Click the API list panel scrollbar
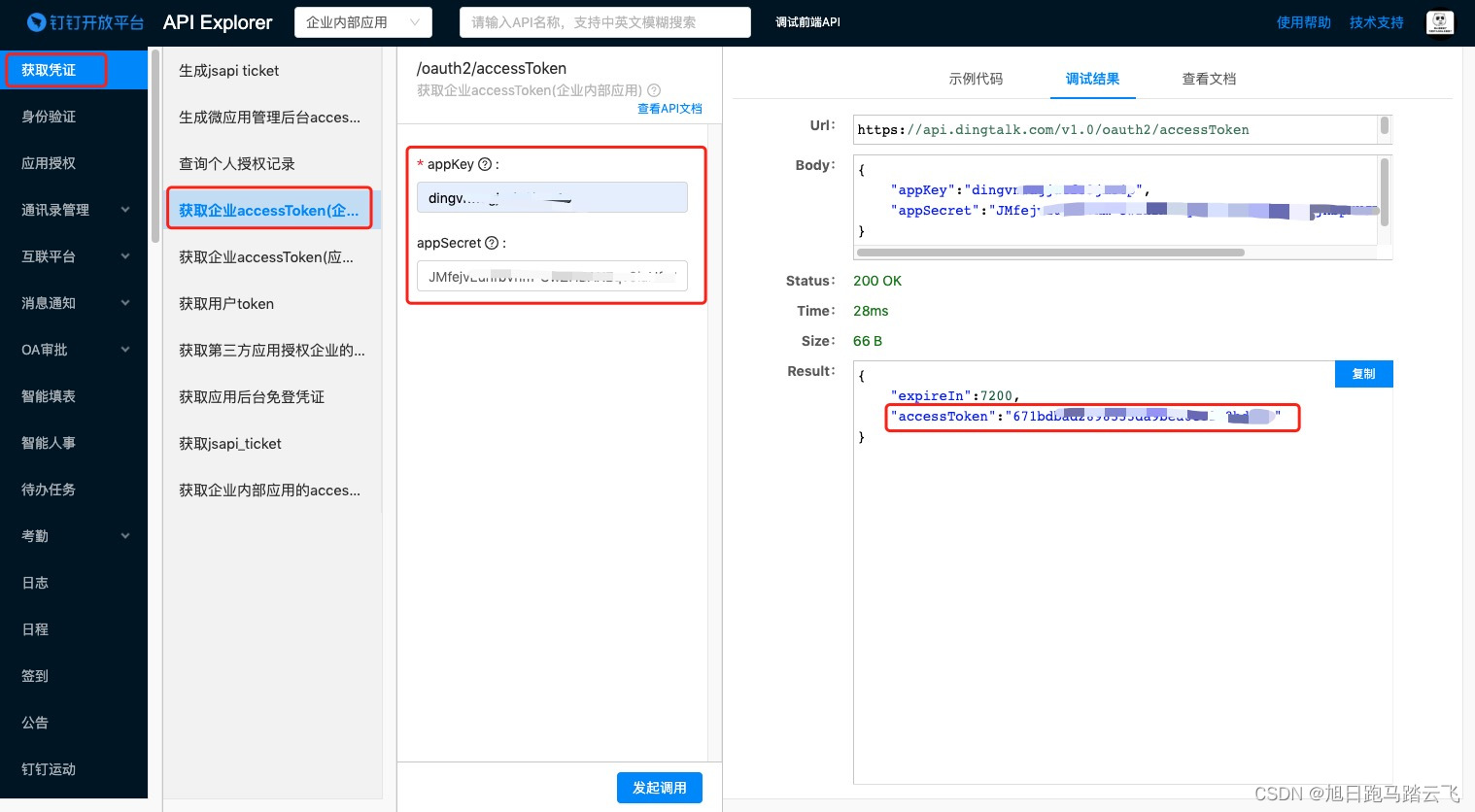1475x812 pixels. (x=155, y=146)
